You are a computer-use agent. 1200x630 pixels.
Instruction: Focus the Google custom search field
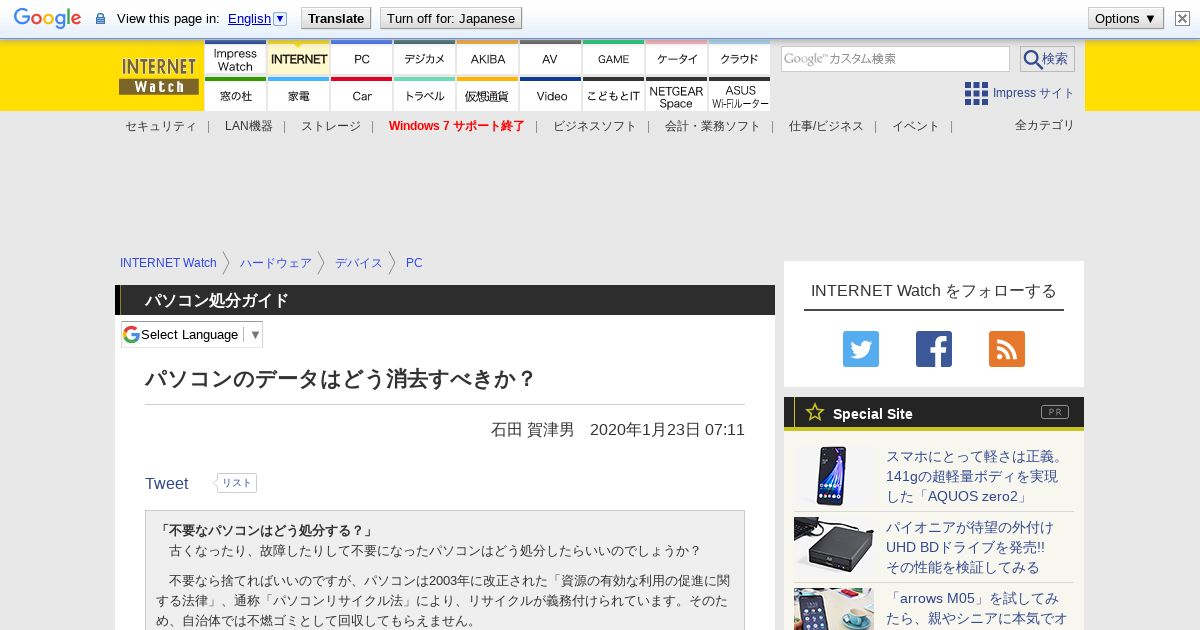[895, 59]
